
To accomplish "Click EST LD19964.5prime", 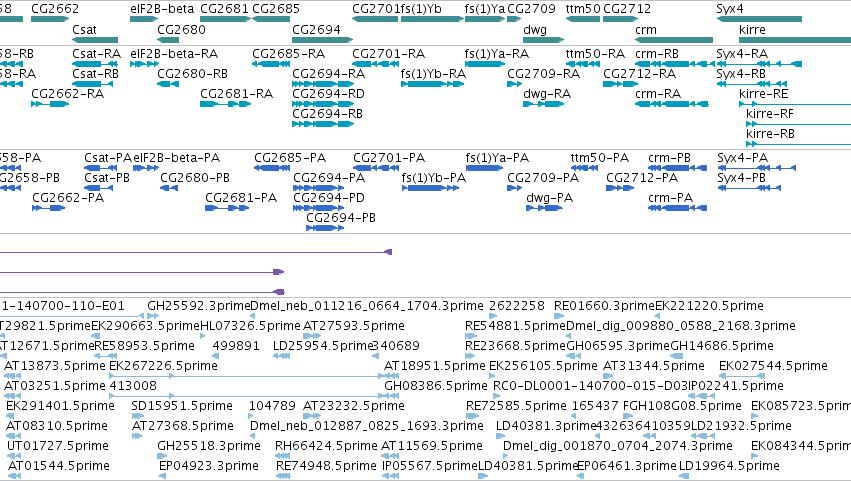I will point(684,476).
